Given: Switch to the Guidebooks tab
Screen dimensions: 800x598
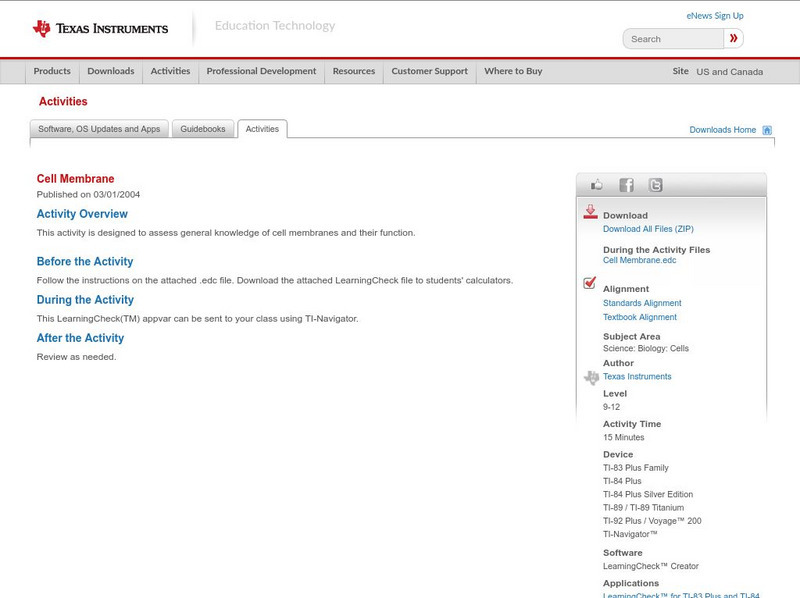Looking at the screenshot, I should (203, 129).
